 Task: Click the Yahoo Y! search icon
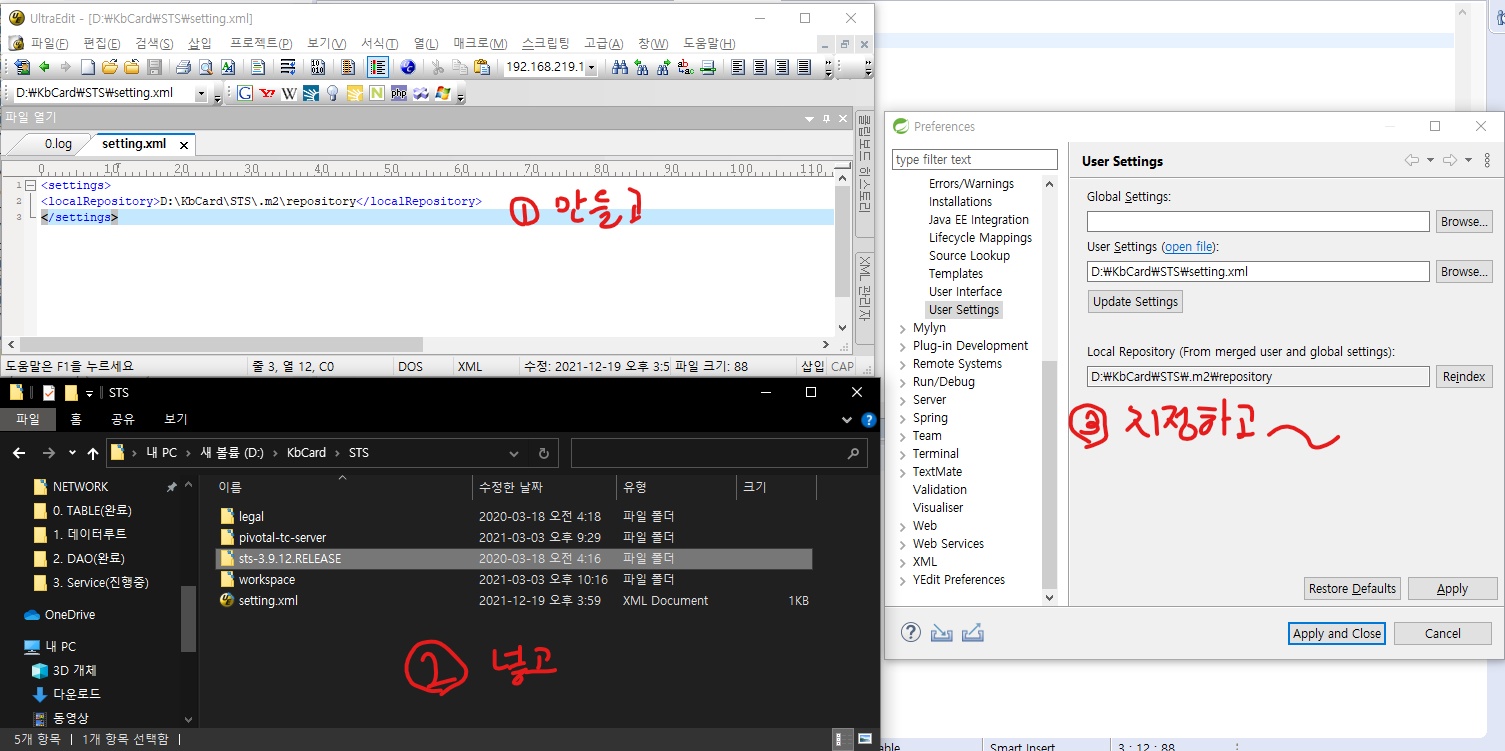[x=267, y=93]
